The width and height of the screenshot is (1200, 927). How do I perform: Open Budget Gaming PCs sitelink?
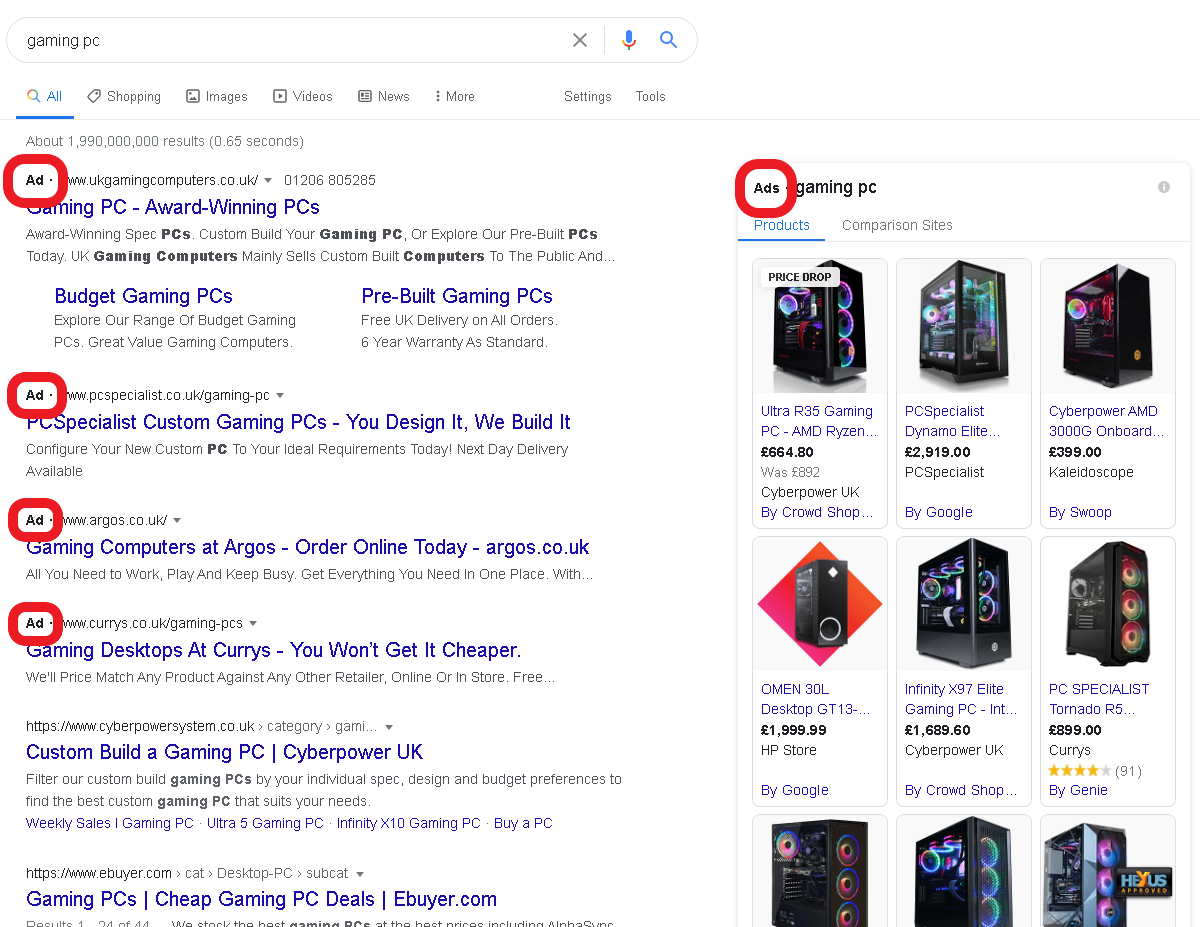(x=143, y=296)
